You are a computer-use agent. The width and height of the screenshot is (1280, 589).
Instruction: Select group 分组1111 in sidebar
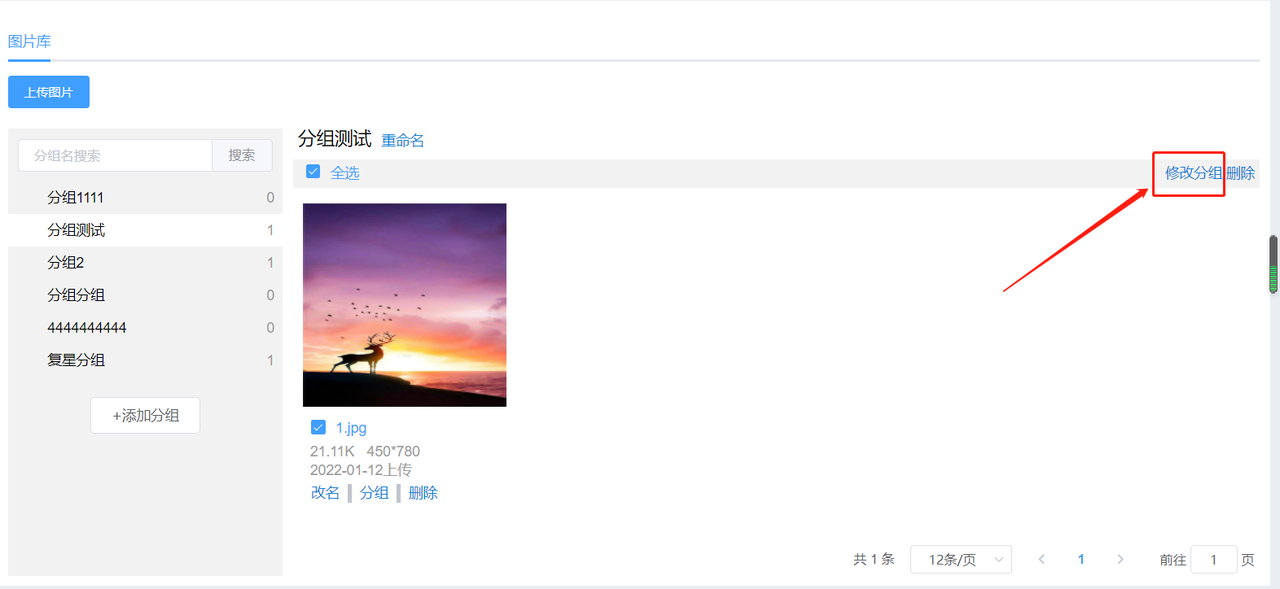(145, 198)
